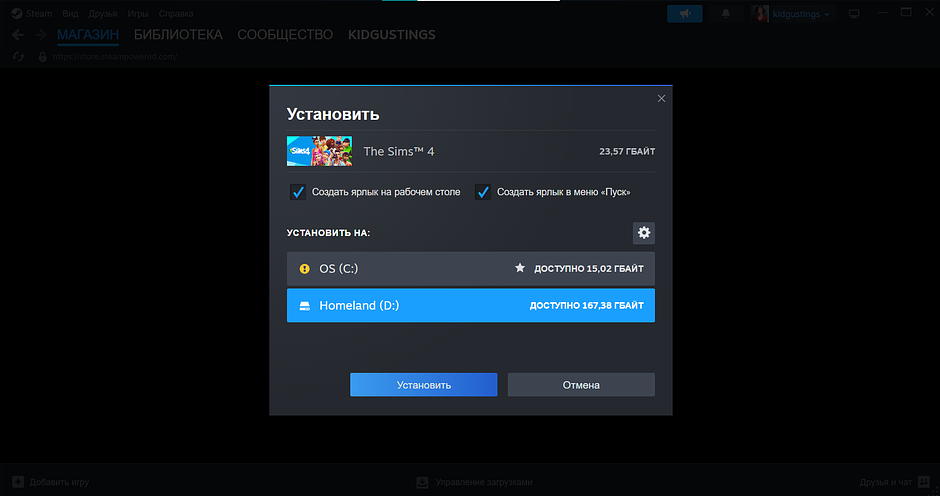This screenshot has height=496, width=940.
Task: Click The Sims™ 4 title text
Action: (399, 151)
